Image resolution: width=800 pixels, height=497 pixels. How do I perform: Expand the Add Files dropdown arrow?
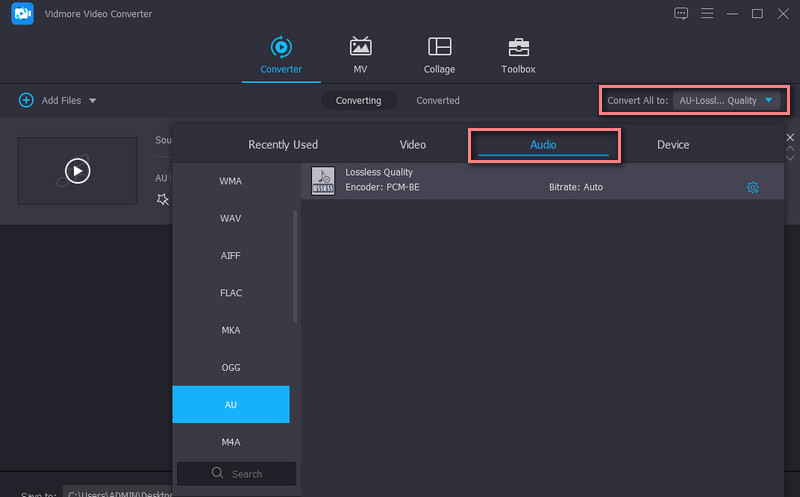click(93, 101)
